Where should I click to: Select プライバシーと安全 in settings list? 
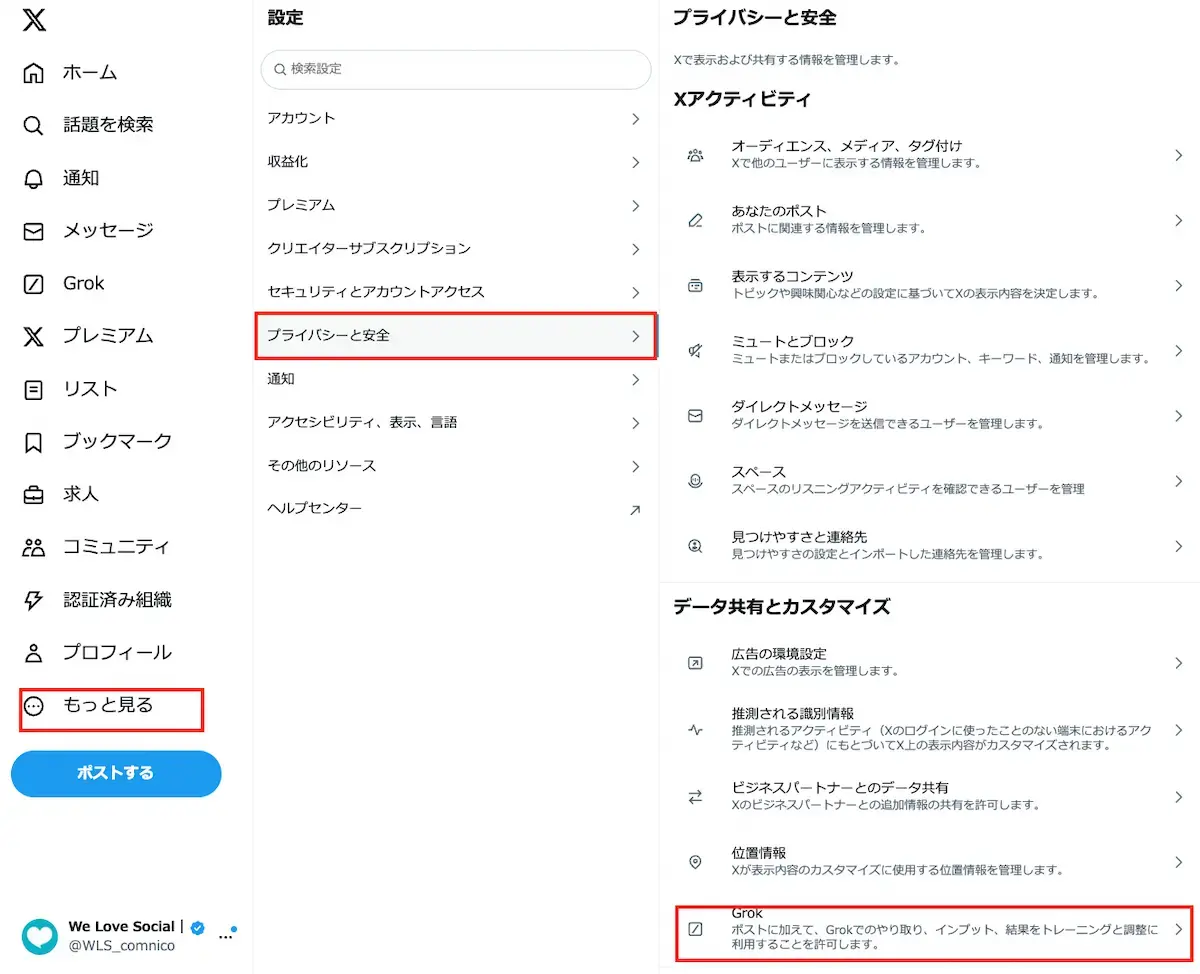tap(455, 336)
